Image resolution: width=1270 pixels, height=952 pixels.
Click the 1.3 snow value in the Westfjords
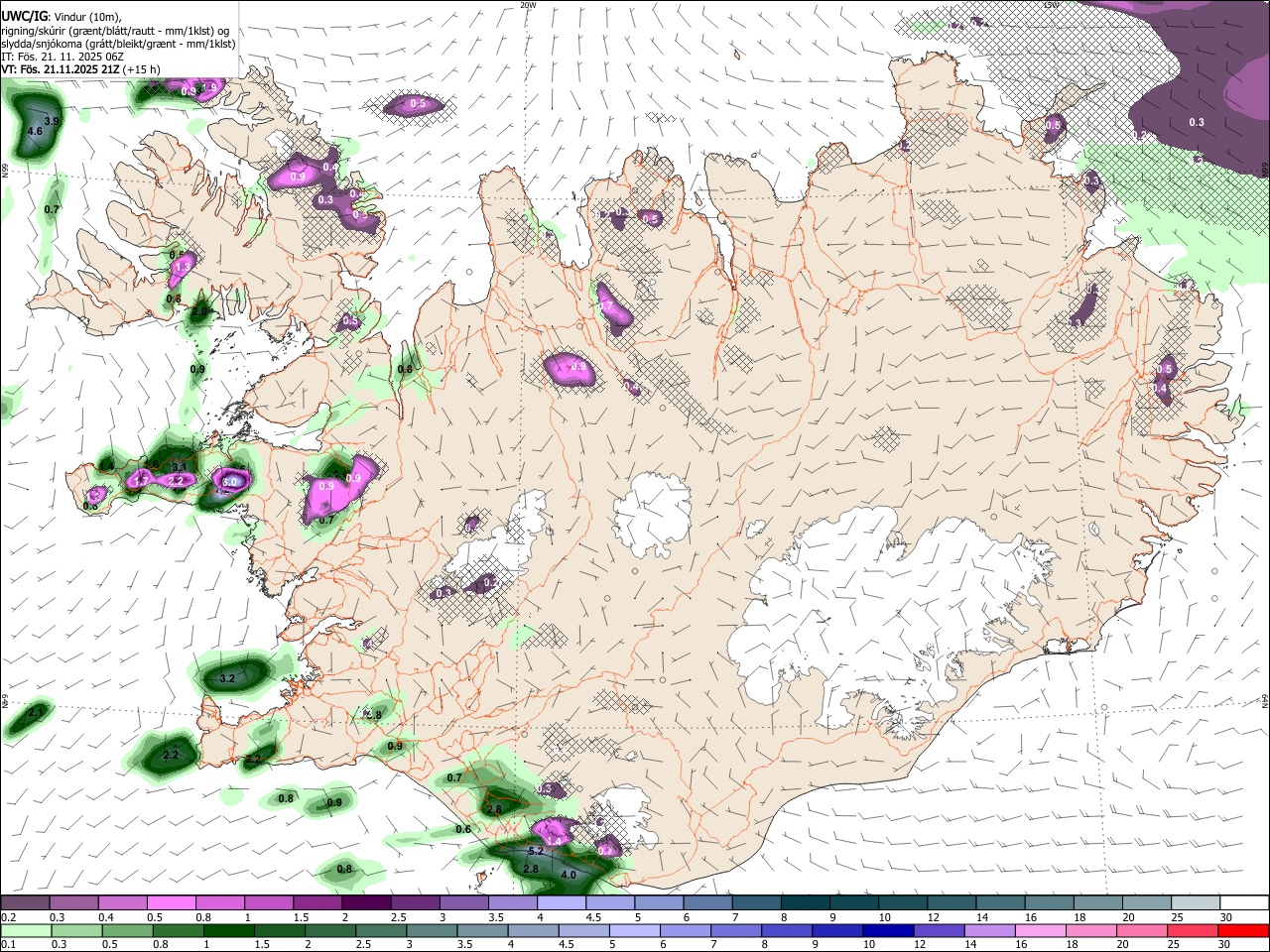tap(182, 268)
